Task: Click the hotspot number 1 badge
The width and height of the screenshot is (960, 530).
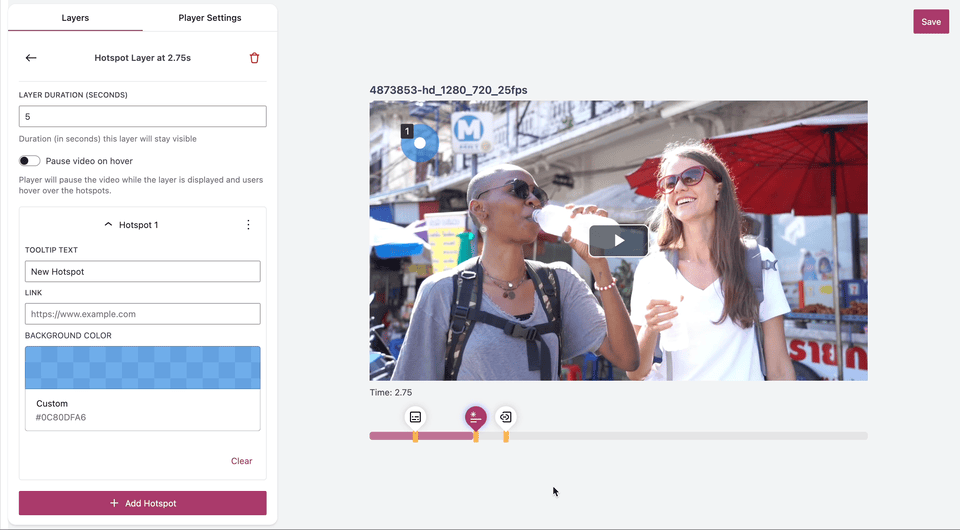Action: [x=407, y=131]
